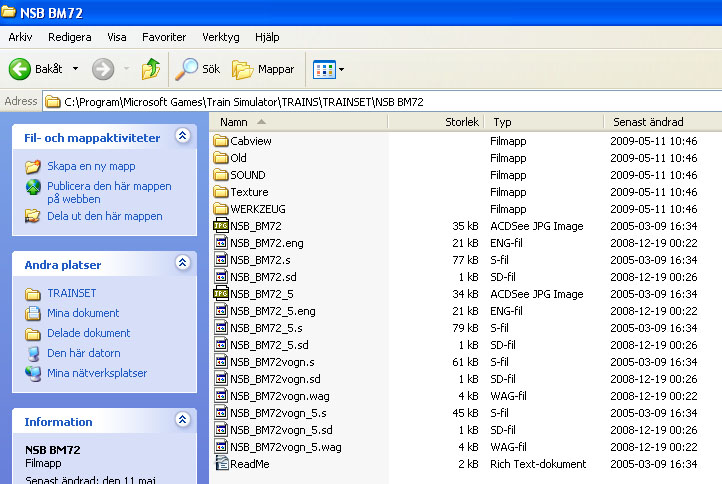This screenshot has height=484, width=722.
Task: Click the Mina nätverksplatser network icon
Action: pyautogui.click(x=33, y=373)
